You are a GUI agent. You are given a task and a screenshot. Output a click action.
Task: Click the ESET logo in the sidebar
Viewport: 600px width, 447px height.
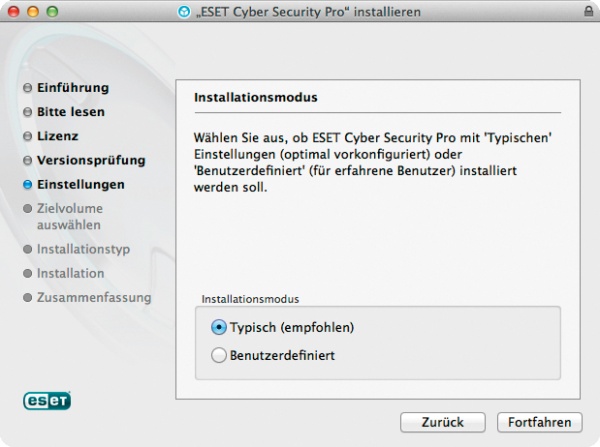pos(47,401)
